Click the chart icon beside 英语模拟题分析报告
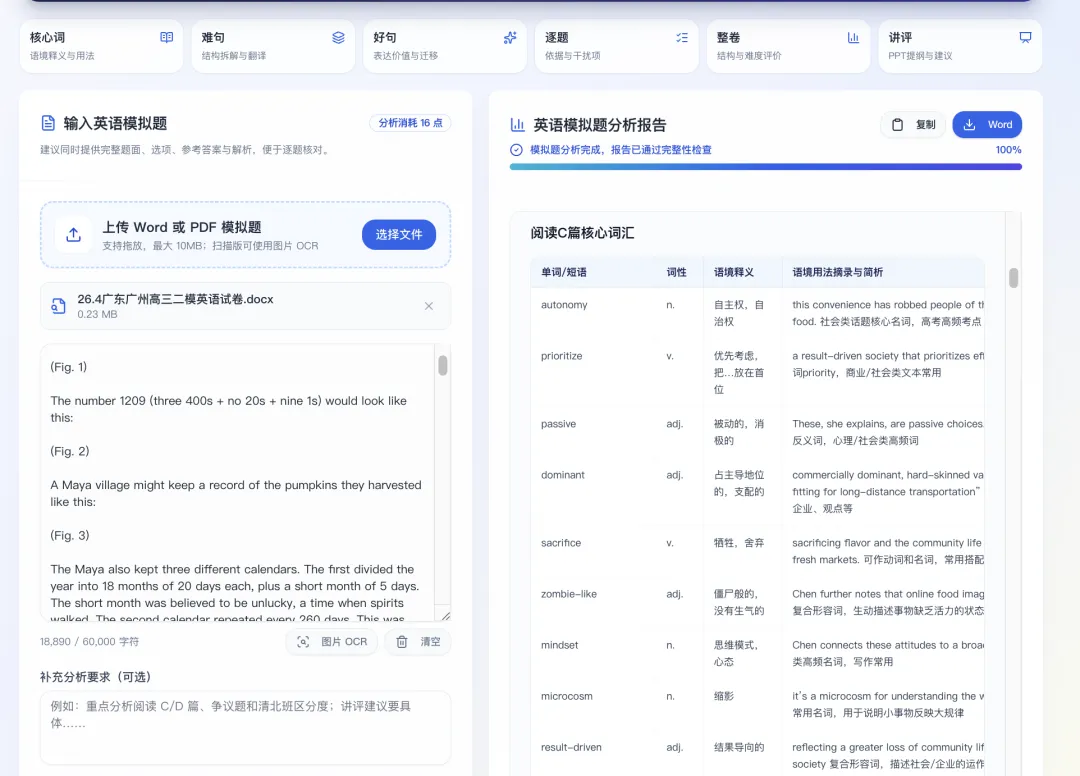Image resolution: width=1080 pixels, height=776 pixels. [x=517, y=125]
